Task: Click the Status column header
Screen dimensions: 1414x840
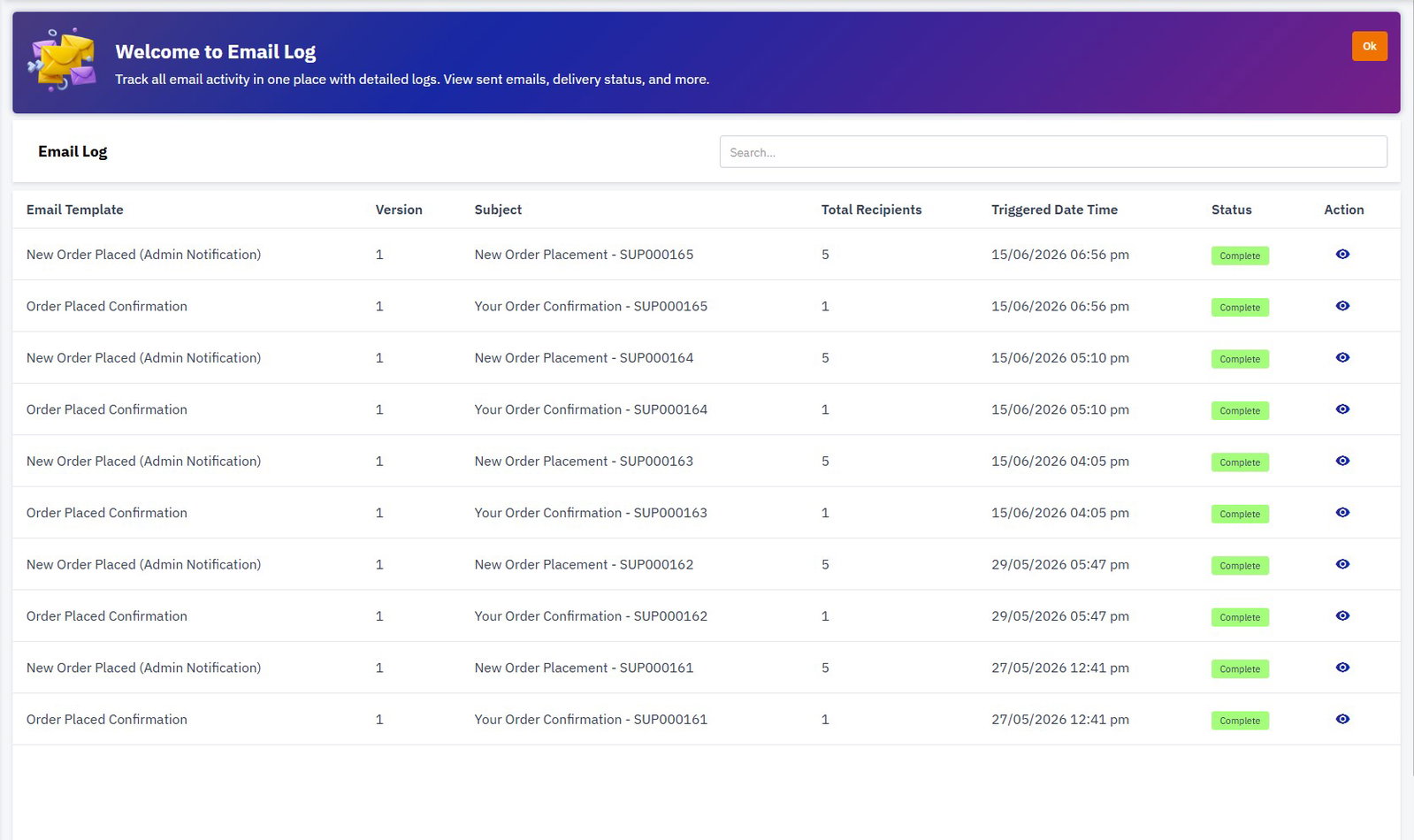Action: tap(1231, 210)
